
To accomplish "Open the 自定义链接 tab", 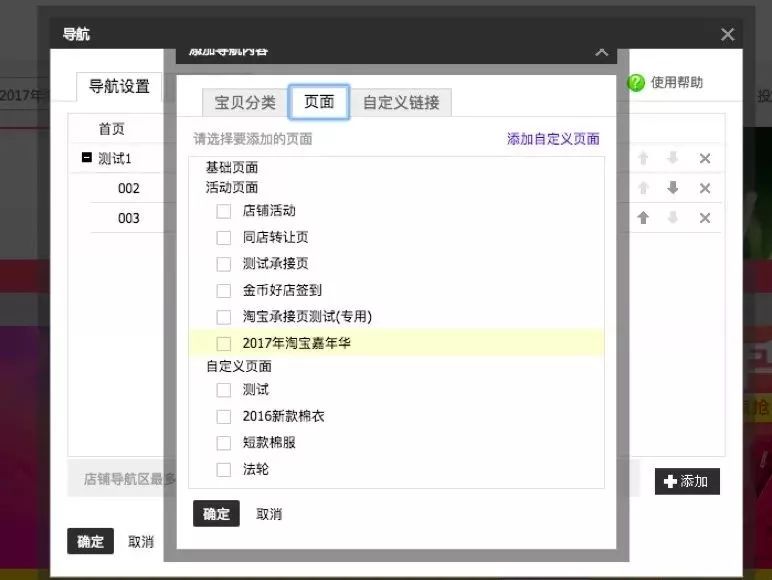I will (x=401, y=102).
